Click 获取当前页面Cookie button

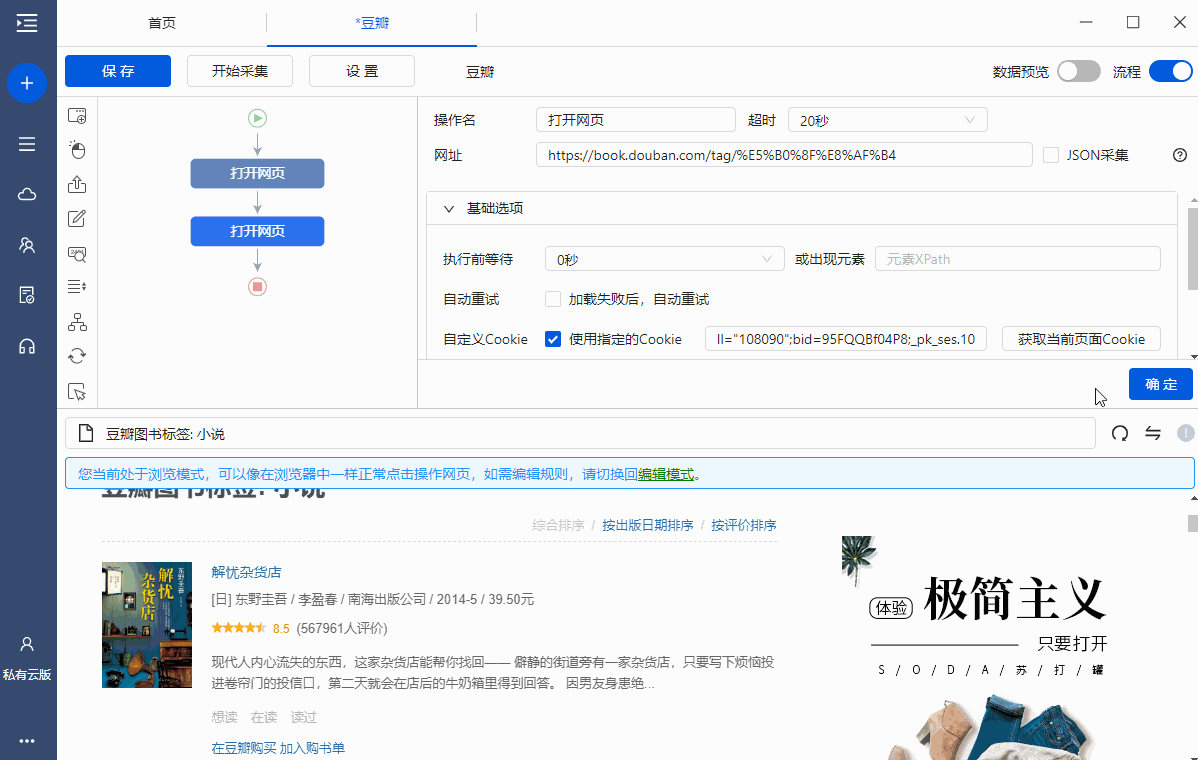1081,339
